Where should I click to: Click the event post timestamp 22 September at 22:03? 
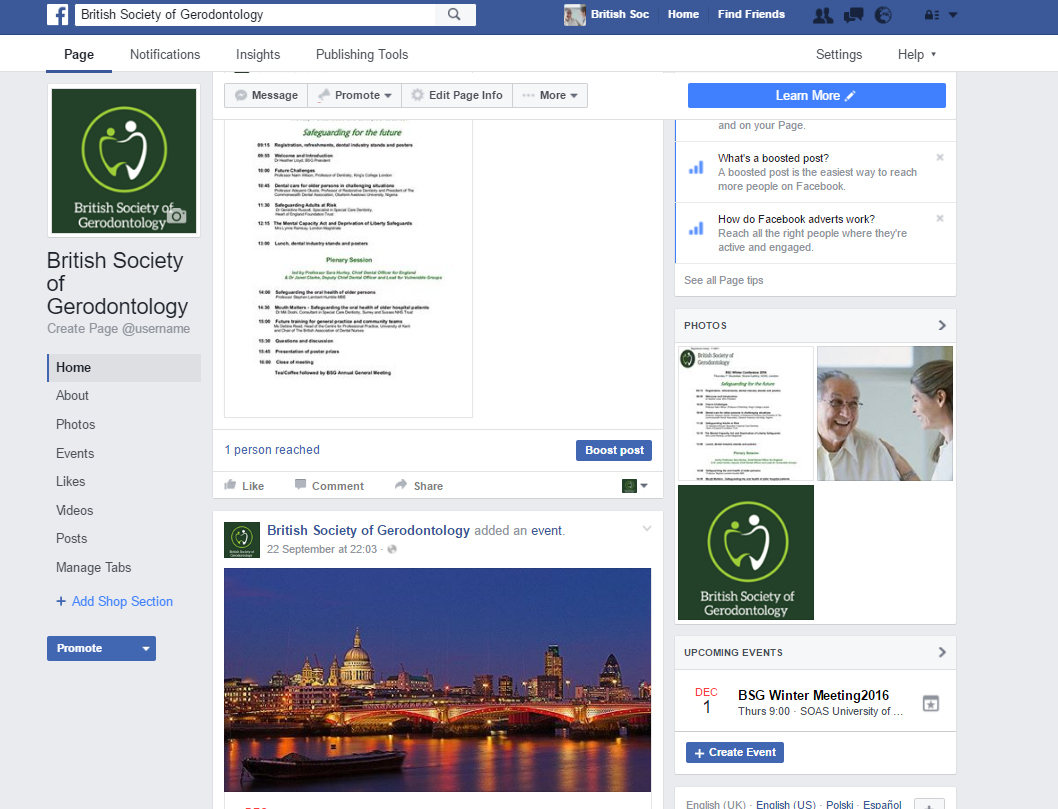tap(322, 549)
